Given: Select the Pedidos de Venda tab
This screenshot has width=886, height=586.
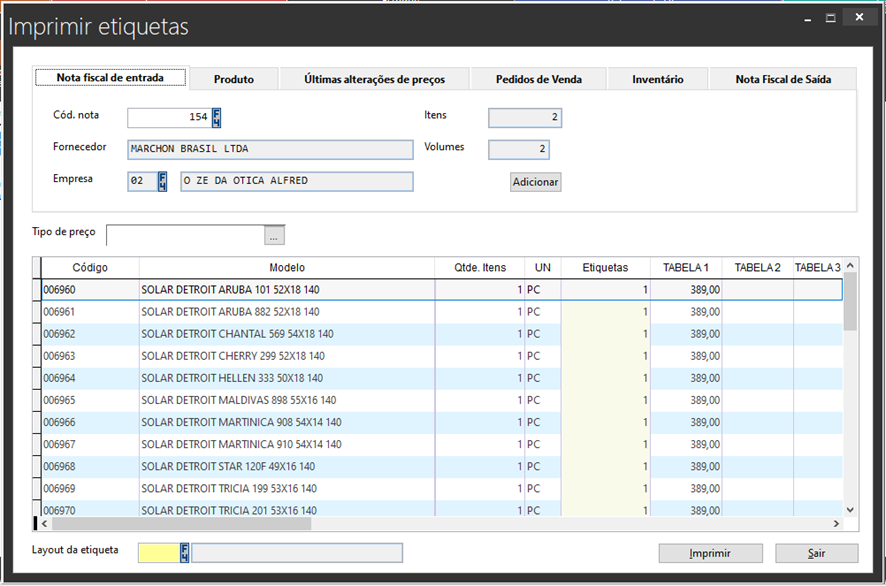Looking at the screenshot, I should point(538,79).
